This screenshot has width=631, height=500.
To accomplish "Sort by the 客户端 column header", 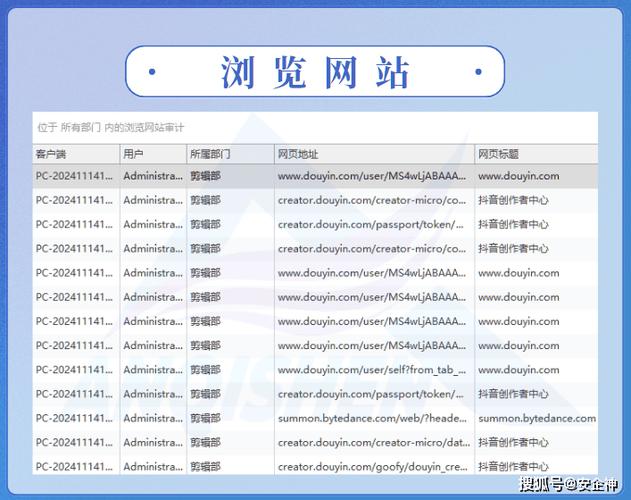I will [76, 154].
